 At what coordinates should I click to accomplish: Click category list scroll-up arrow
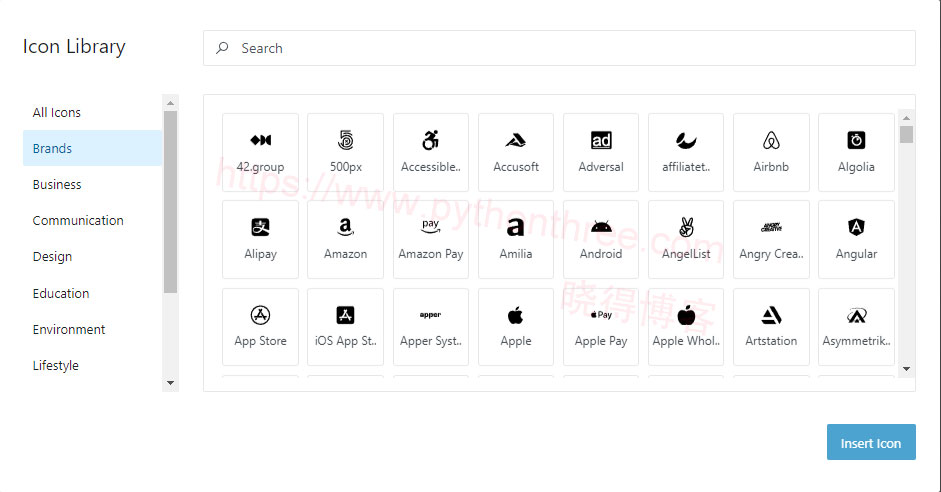click(x=170, y=103)
